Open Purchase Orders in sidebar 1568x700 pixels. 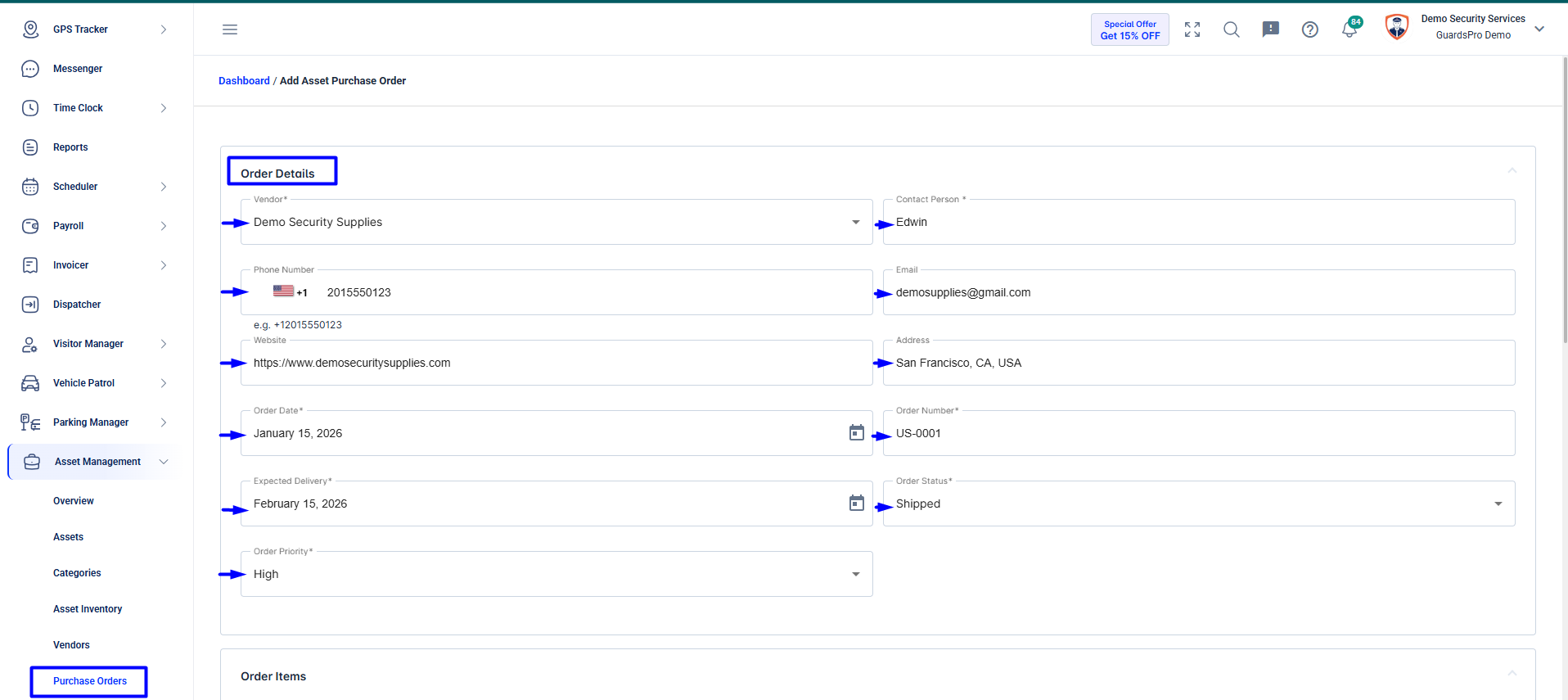[90, 681]
